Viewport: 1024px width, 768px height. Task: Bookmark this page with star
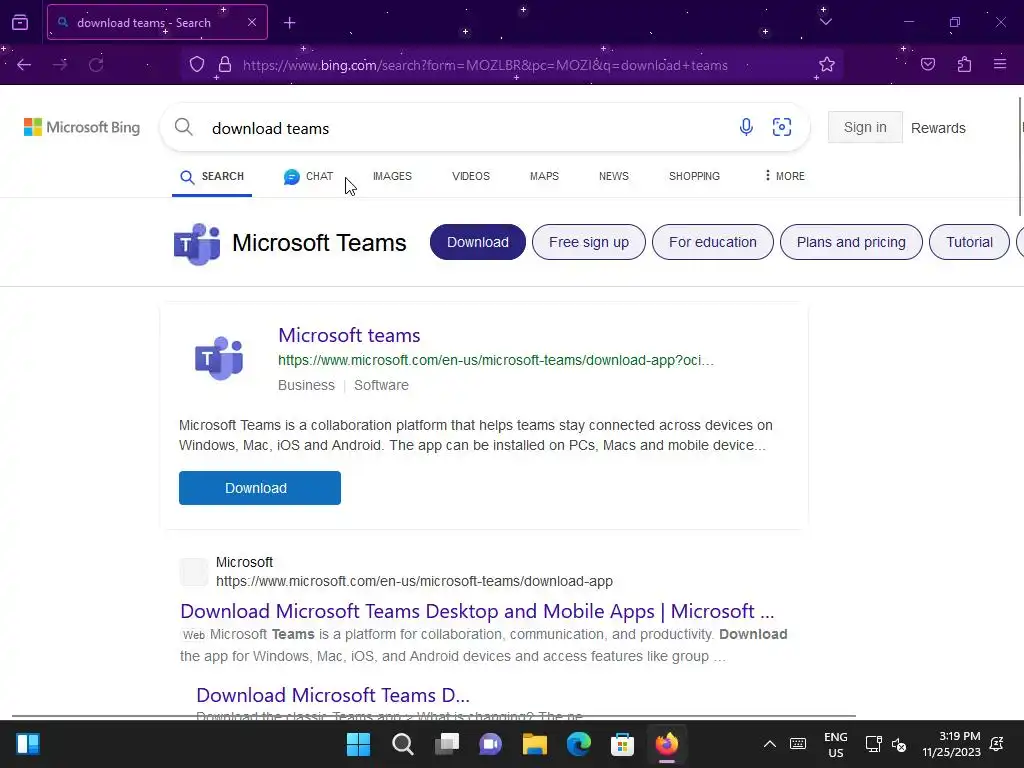coord(827,65)
